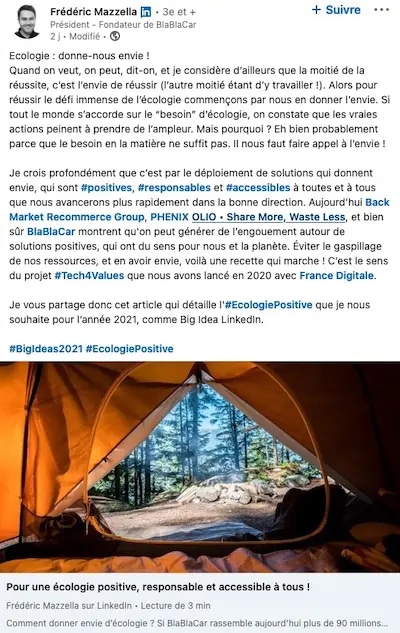This screenshot has width=400, height=633.
Task: Open the BlaBlaCar link in text
Action: pyautogui.click(x=51, y=232)
